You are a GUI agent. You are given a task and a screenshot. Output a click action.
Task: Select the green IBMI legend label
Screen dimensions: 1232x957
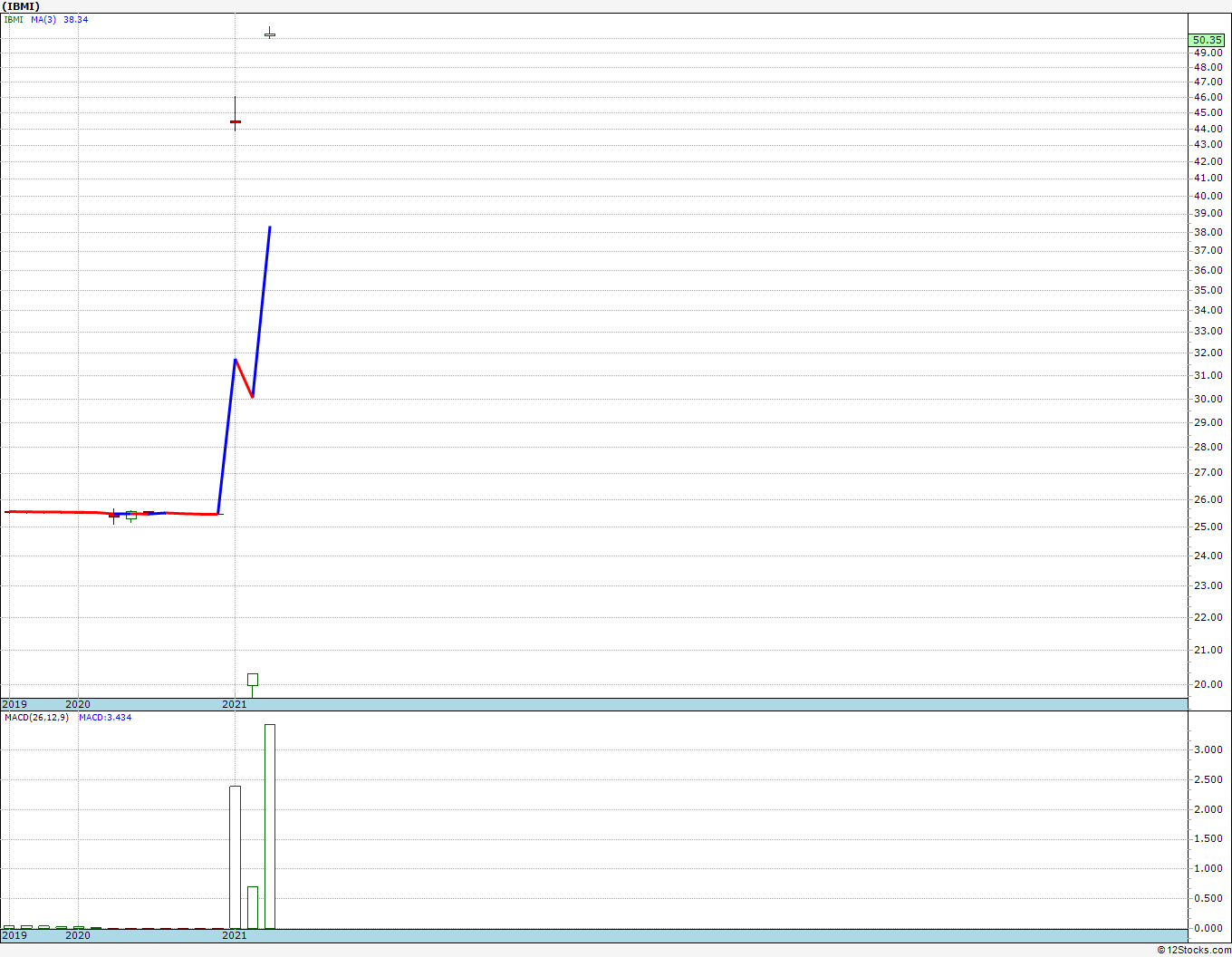click(14, 19)
